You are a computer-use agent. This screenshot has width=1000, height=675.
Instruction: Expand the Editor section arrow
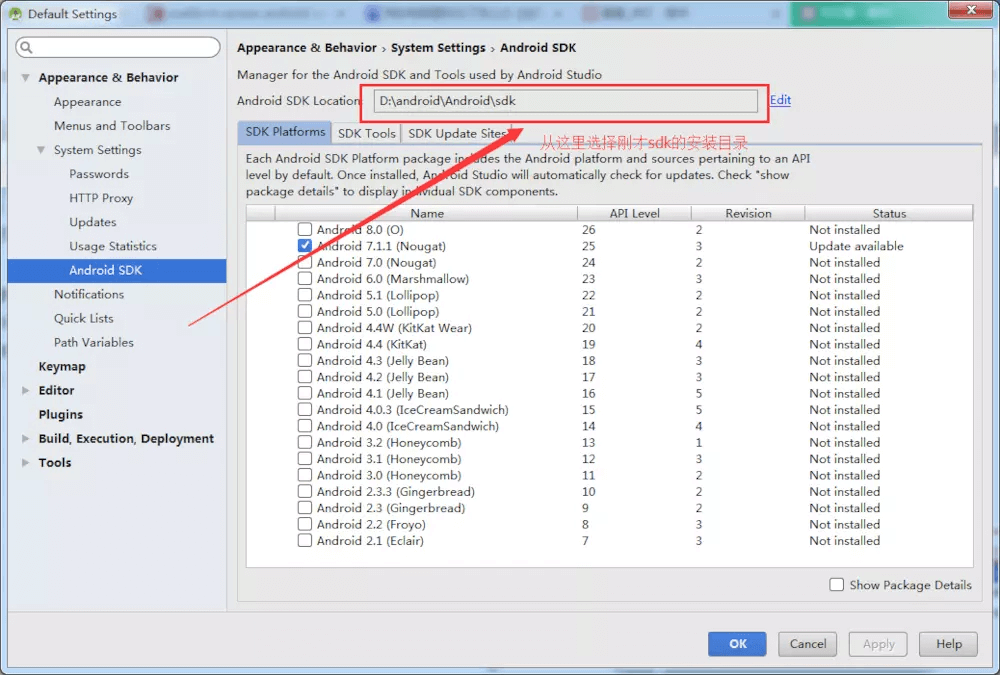(26, 390)
